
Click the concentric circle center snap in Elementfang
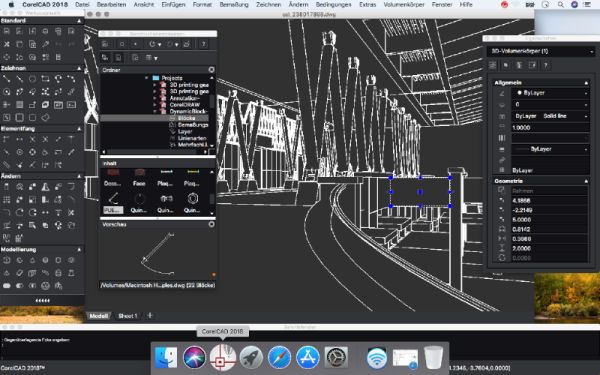tap(20, 152)
